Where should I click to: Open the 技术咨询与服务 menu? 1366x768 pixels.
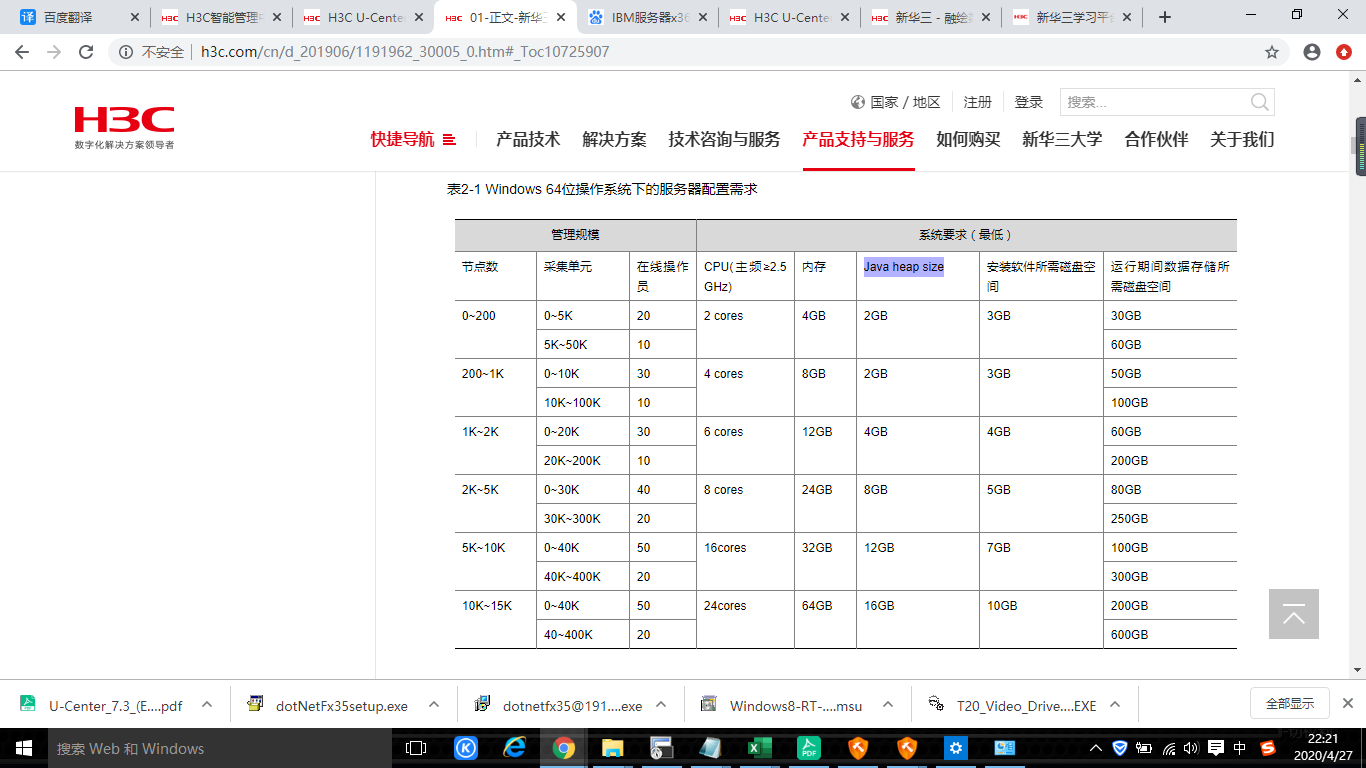(724, 140)
